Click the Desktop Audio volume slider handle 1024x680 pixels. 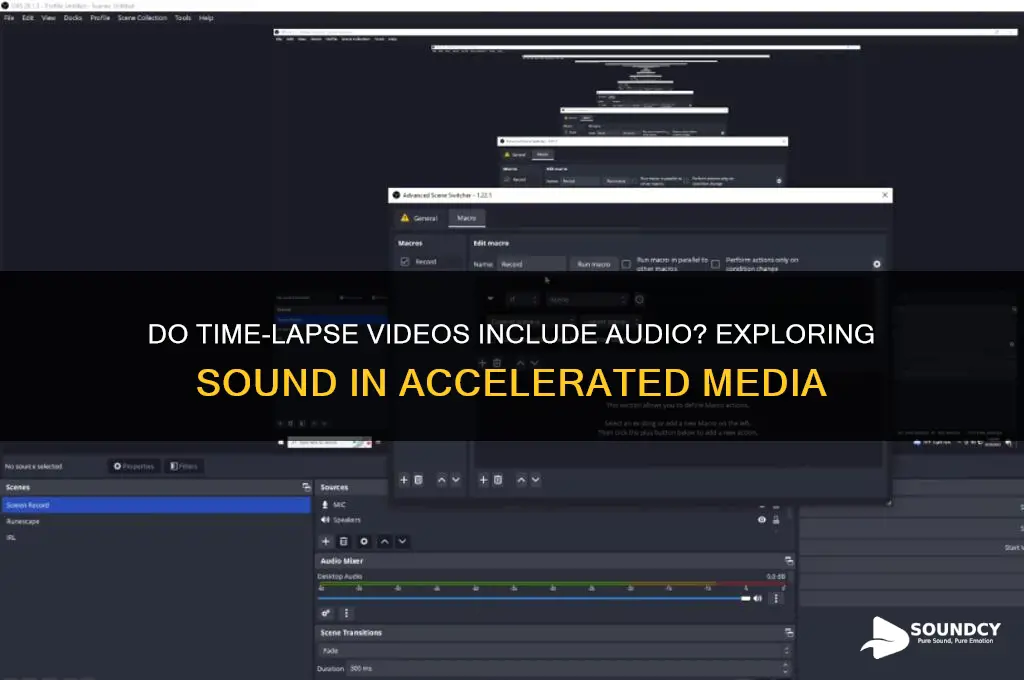pos(746,598)
